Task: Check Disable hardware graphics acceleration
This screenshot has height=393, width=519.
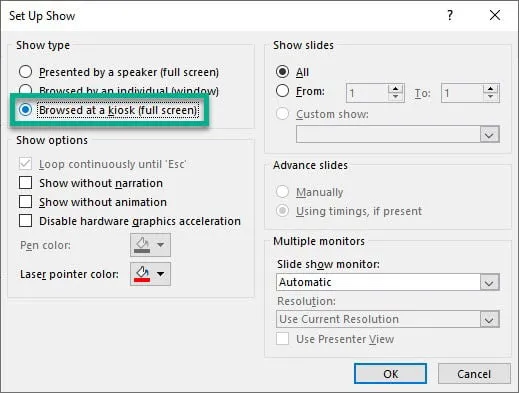Action: [25, 221]
